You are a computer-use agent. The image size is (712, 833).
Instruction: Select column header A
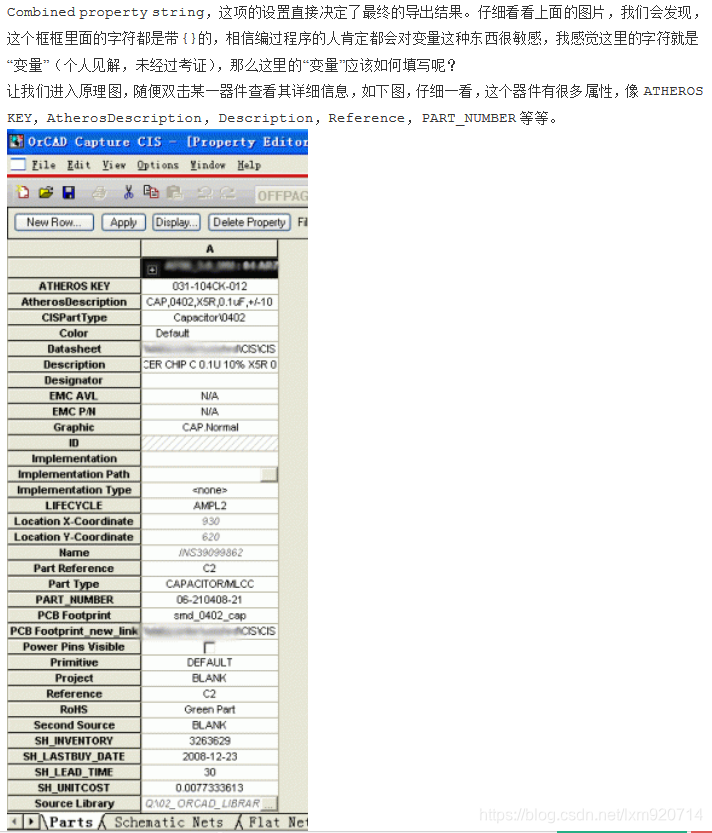[209, 249]
